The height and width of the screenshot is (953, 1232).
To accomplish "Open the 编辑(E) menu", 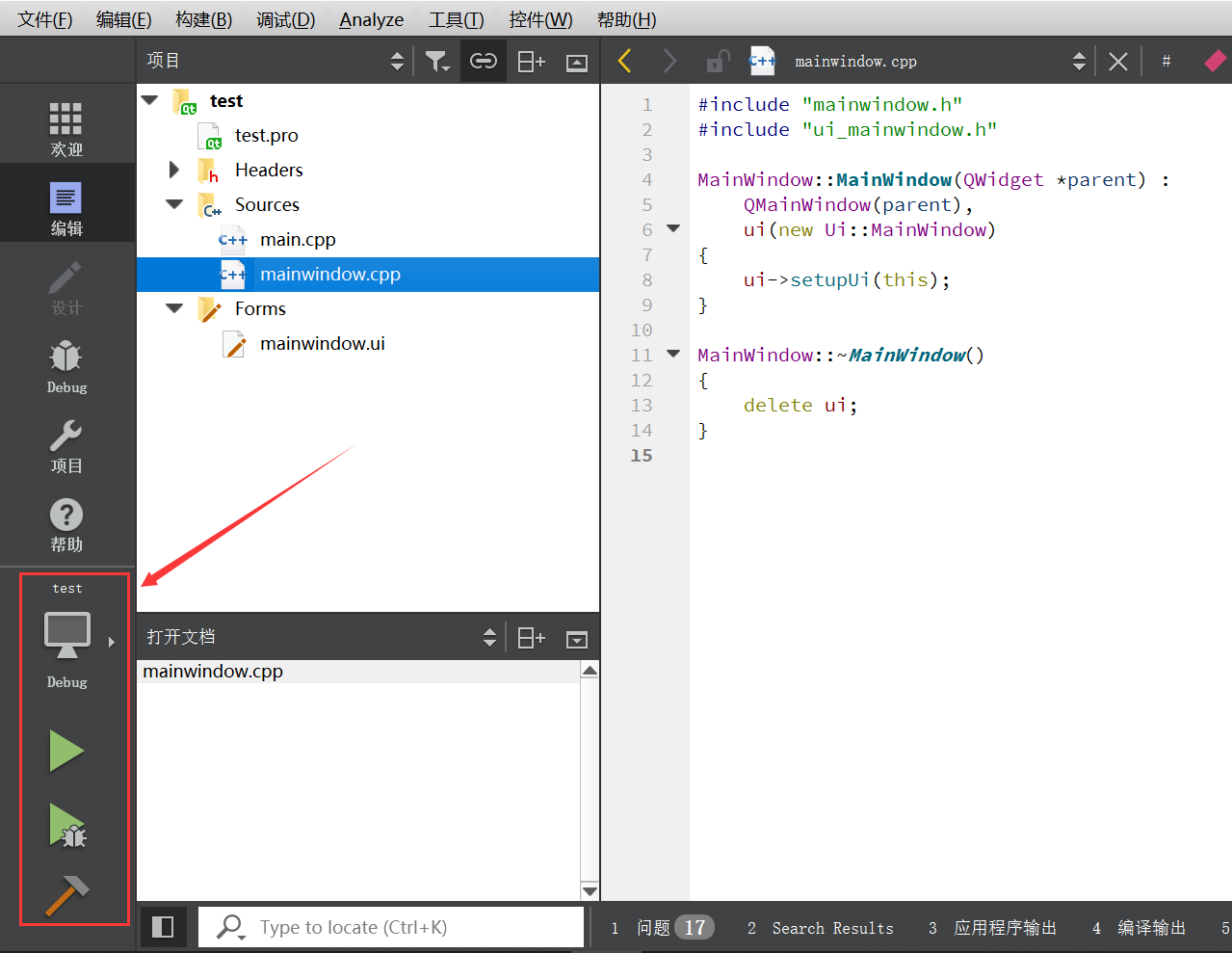I will tap(124, 19).
